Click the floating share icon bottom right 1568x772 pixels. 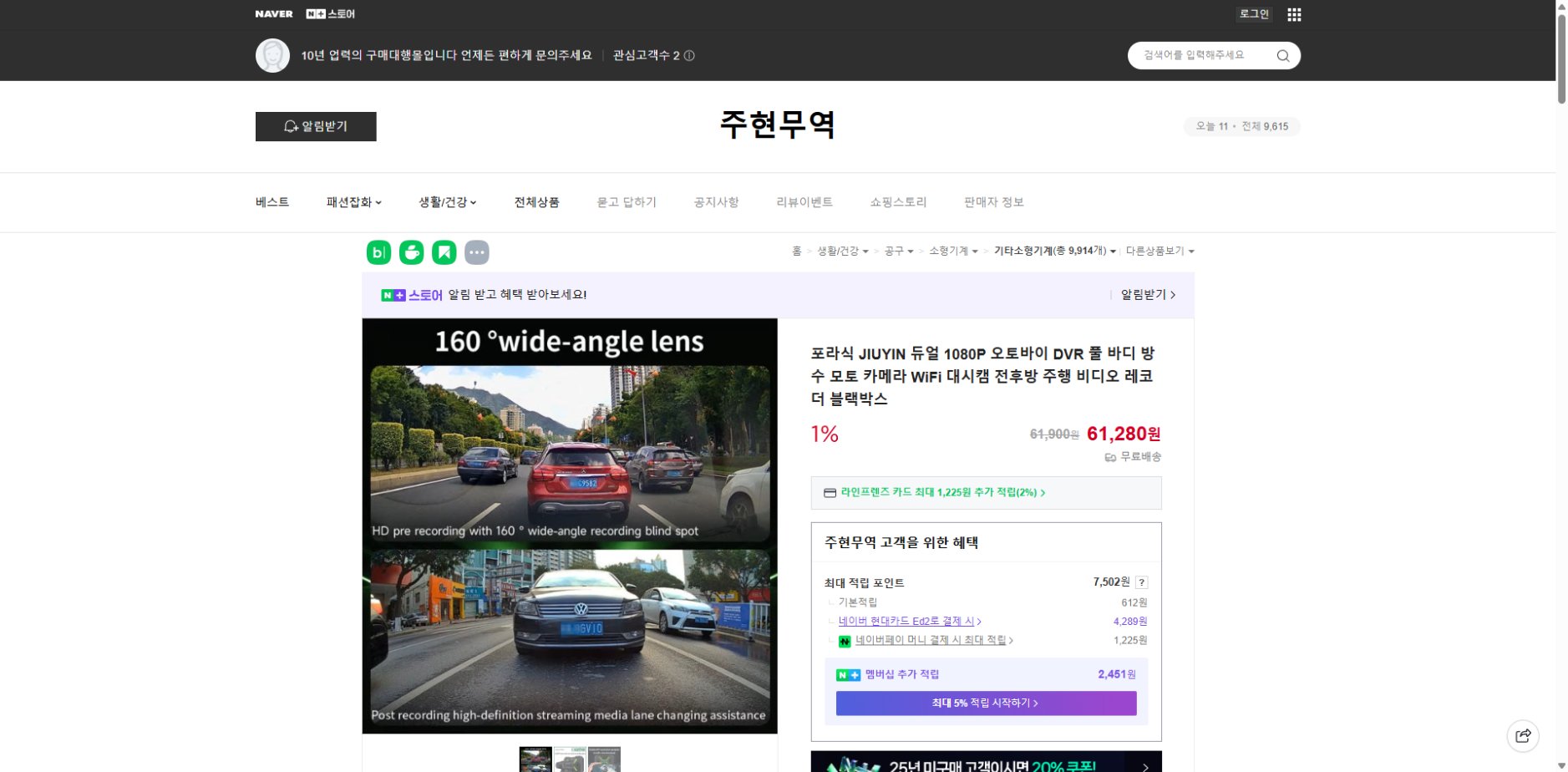point(1524,736)
